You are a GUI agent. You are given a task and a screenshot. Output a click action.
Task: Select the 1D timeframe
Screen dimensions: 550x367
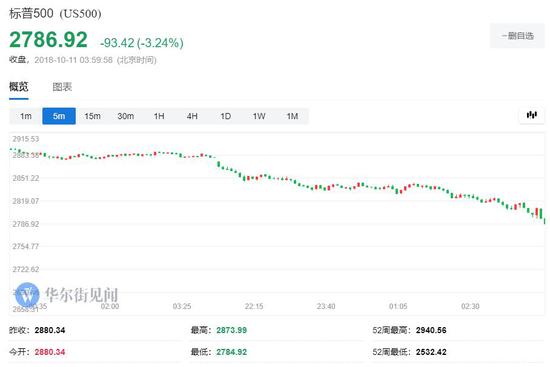tap(226, 116)
